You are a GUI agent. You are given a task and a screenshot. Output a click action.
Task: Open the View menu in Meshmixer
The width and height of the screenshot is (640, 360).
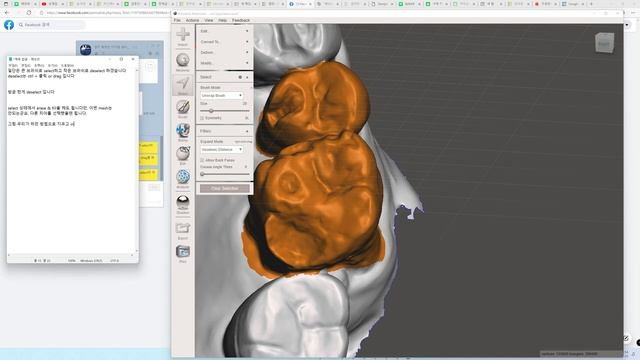[209, 20]
